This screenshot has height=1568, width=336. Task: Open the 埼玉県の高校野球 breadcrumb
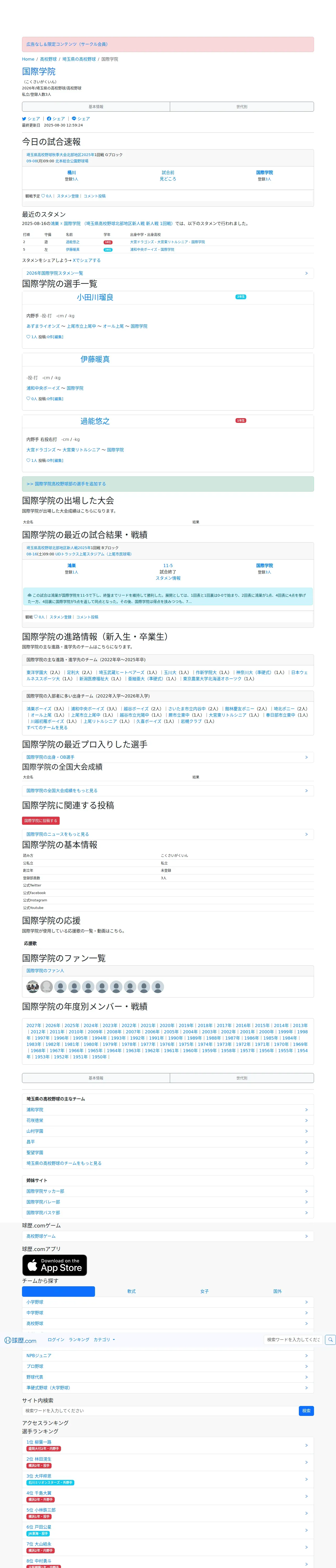click(x=79, y=59)
